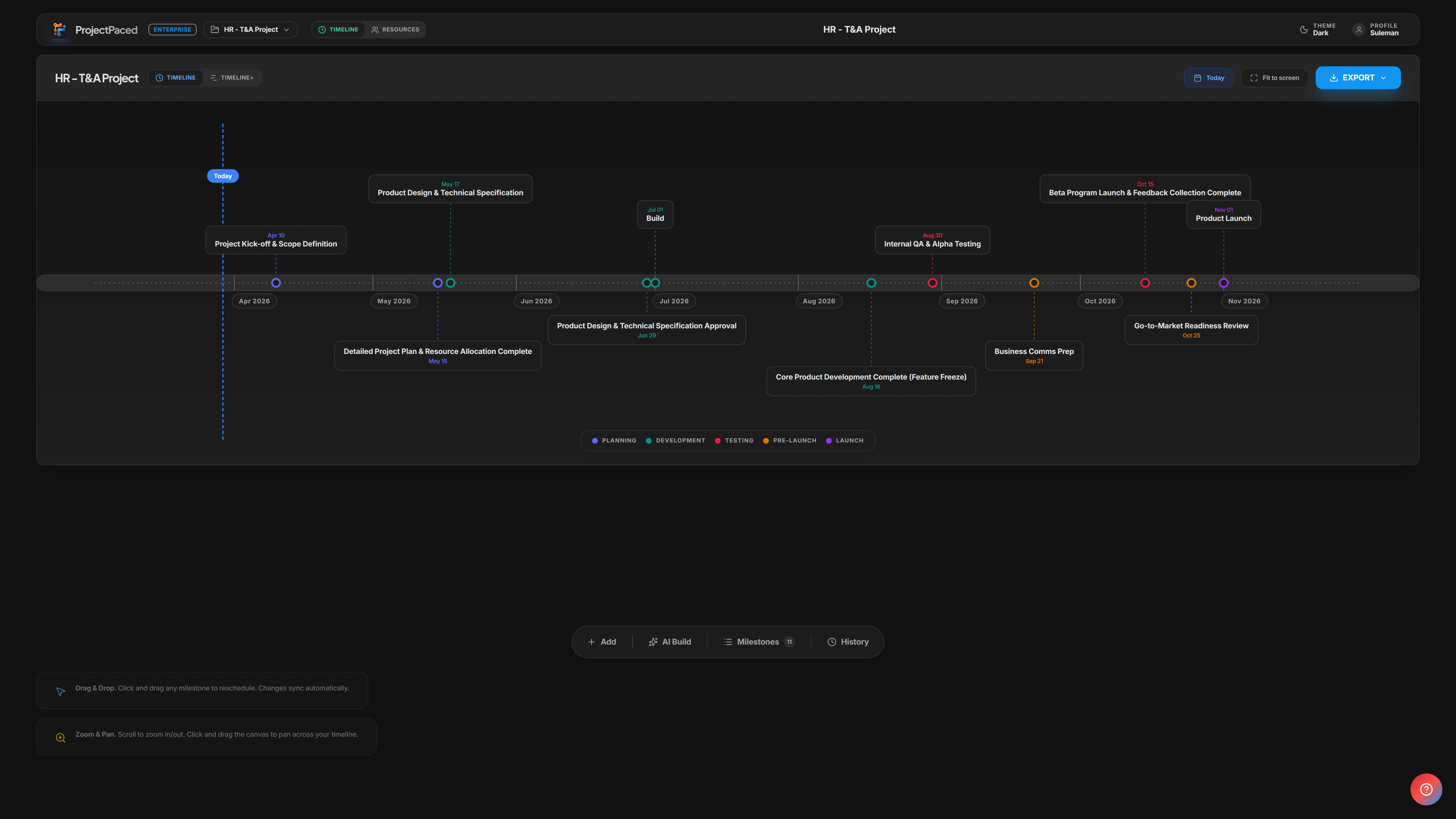Viewport: 1456px width, 819px height.
Task: Select the Oct 15 Beta Program marker dot
Action: (1145, 283)
